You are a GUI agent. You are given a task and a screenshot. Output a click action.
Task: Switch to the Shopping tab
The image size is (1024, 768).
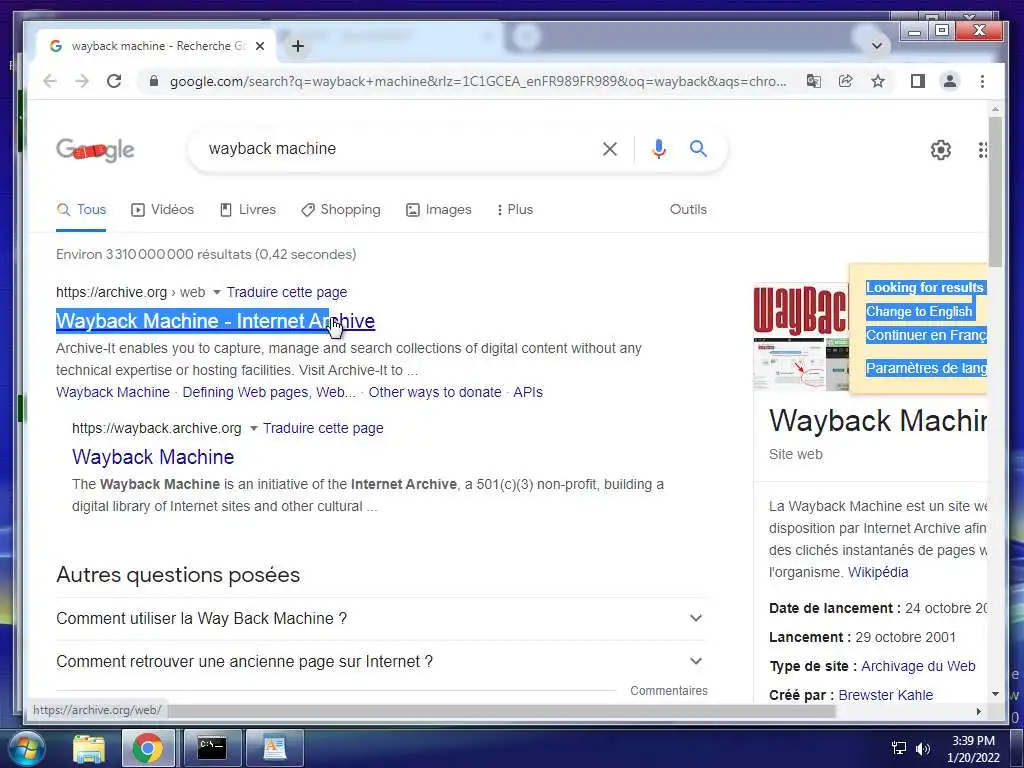point(341,210)
